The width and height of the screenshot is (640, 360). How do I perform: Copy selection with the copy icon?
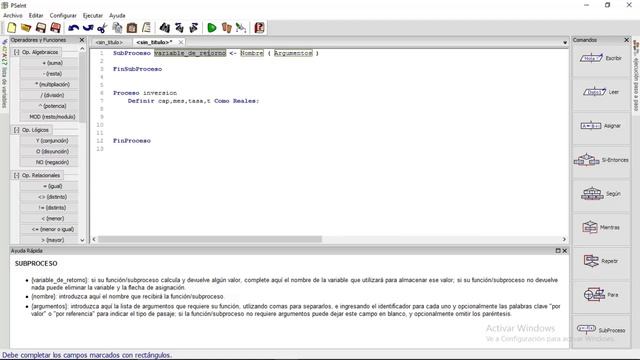[x=117, y=28]
